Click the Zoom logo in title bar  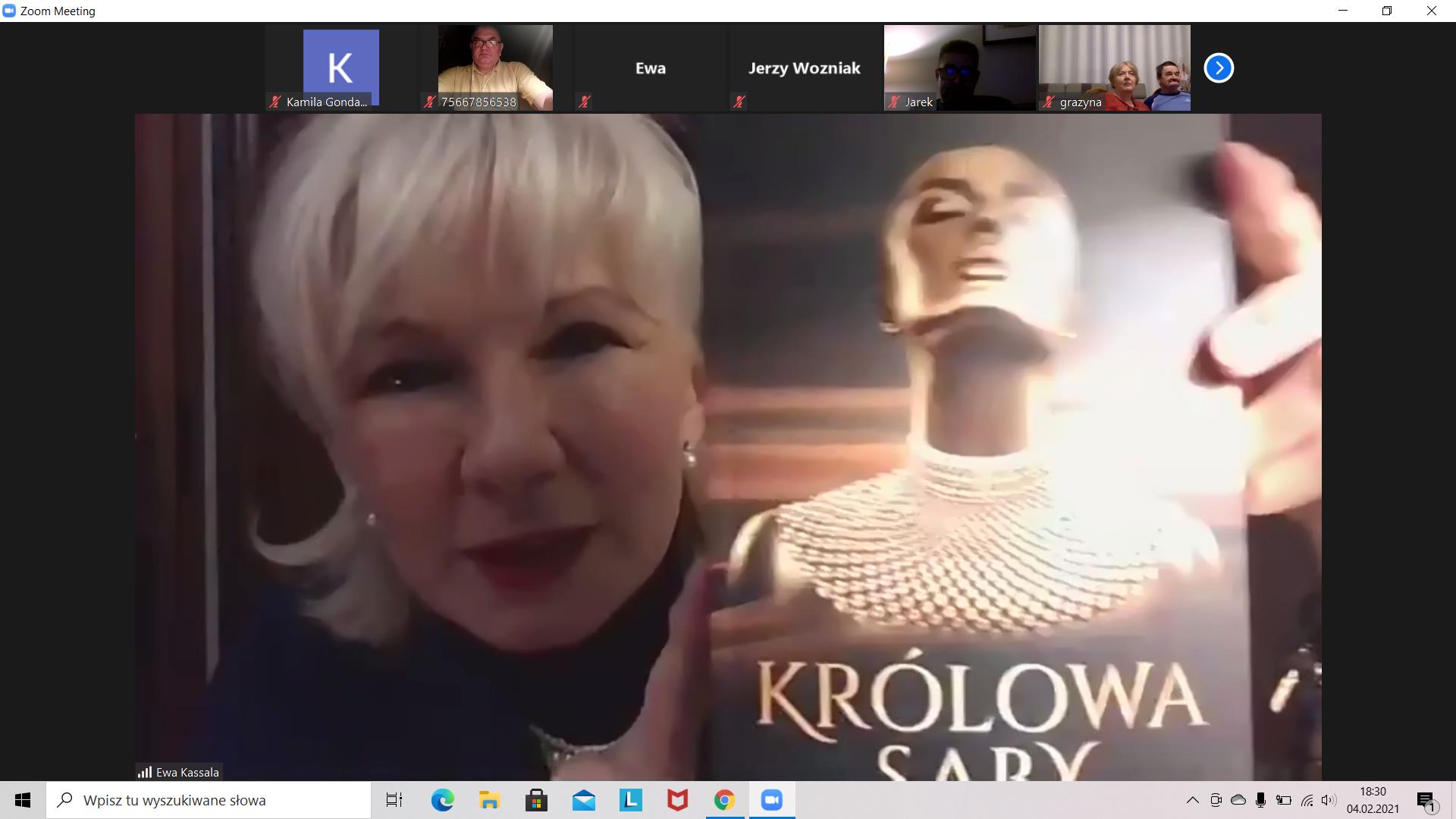pyautogui.click(x=9, y=11)
